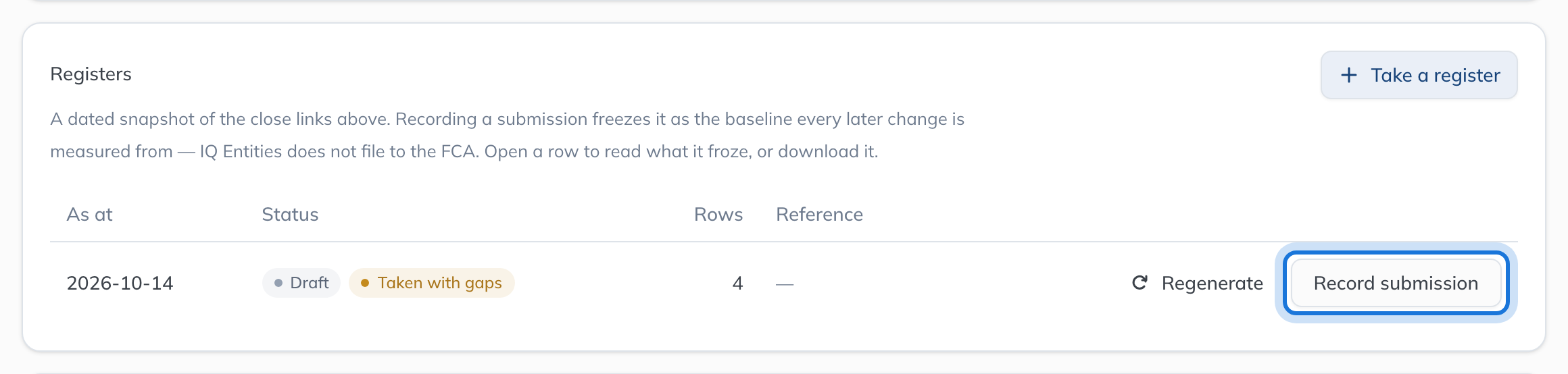Click the Regenerate circular arrow icon

(1140, 283)
